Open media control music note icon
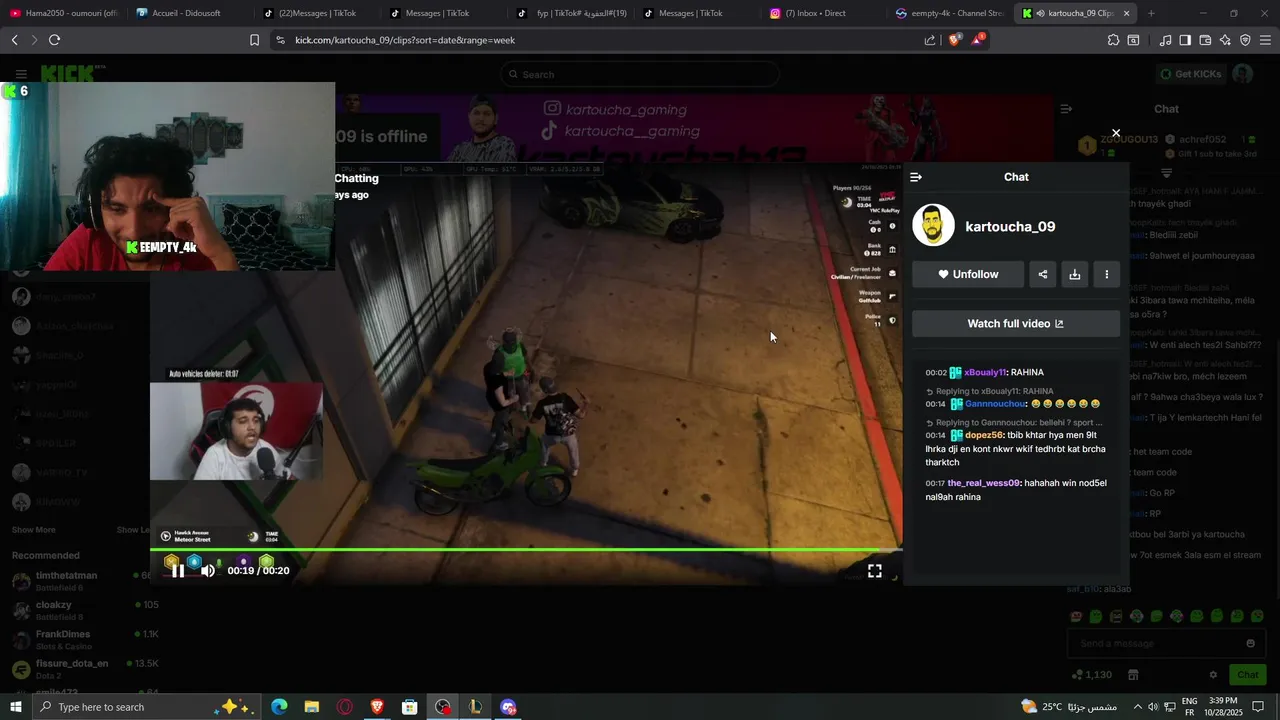 point(1166,40)
